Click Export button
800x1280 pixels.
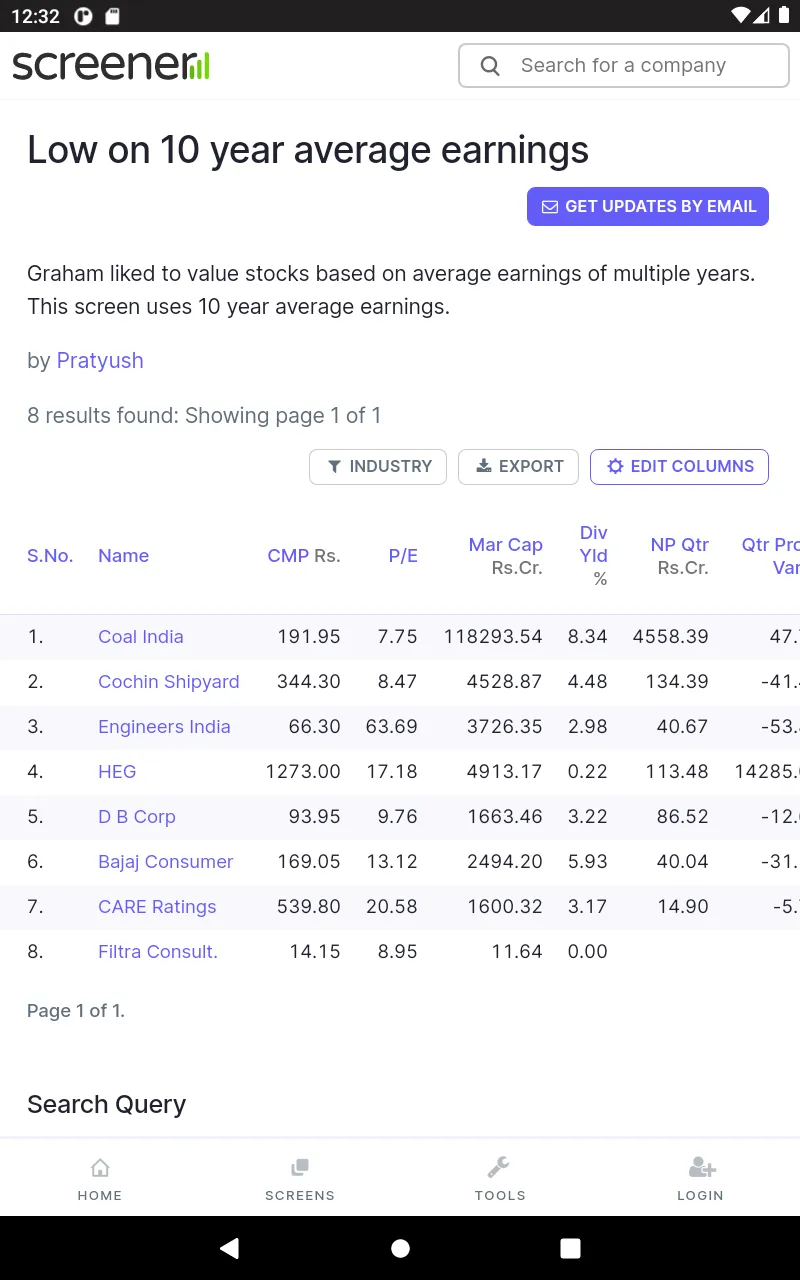(x=518, y=467)
